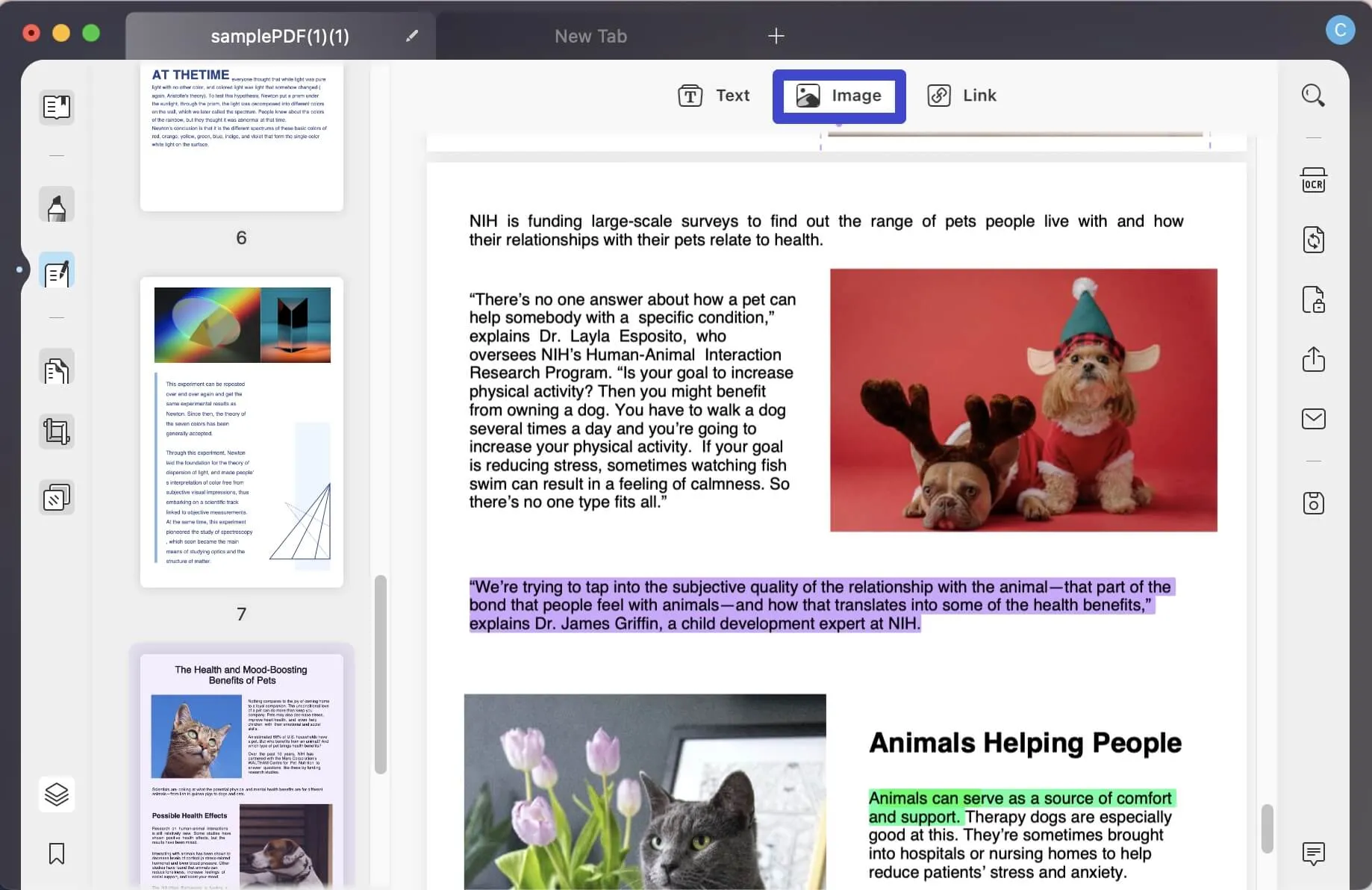Open the search magnifier

pyautogui.click(x=1314, y=96)
